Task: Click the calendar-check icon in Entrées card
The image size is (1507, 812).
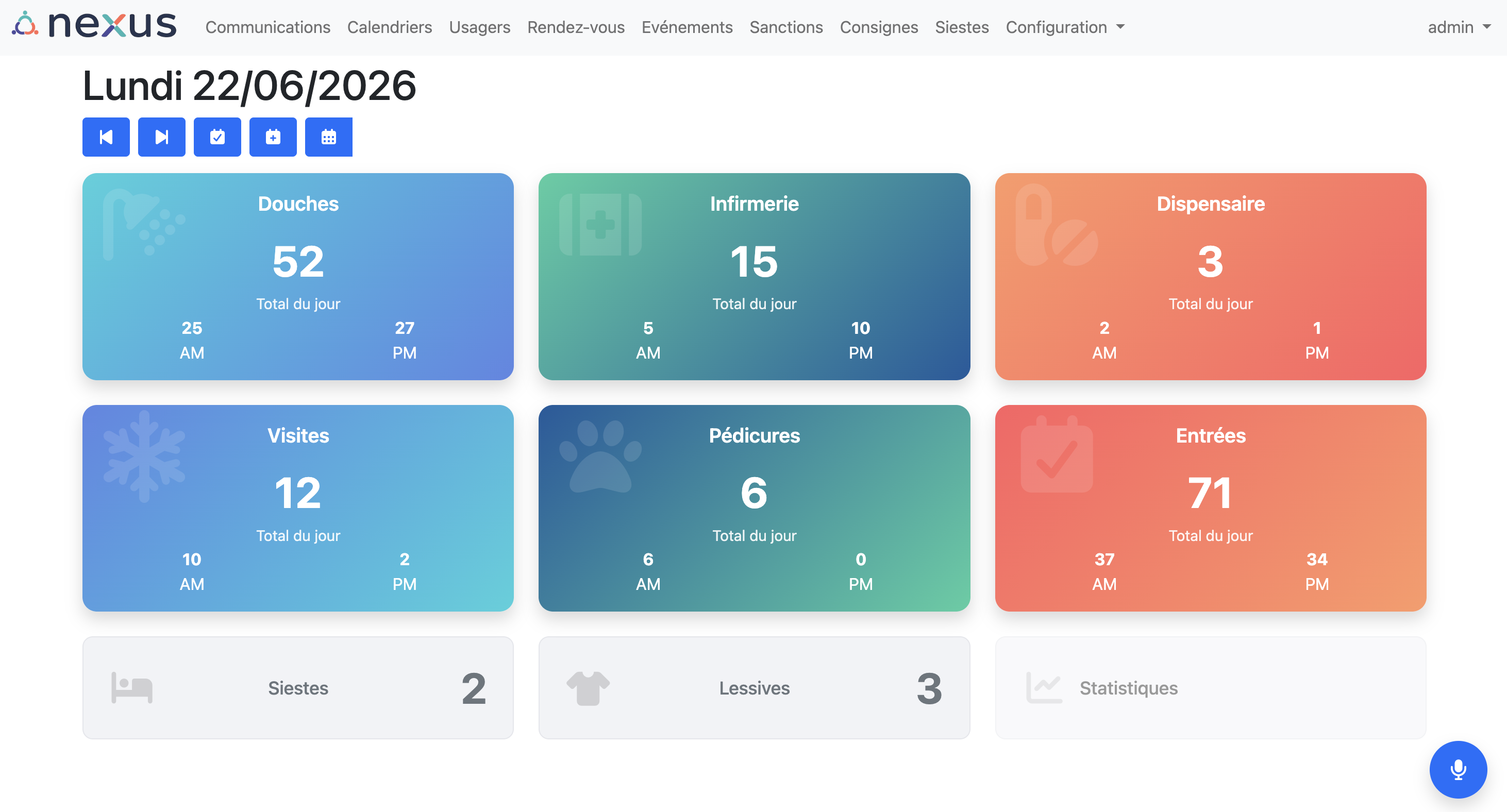Action: (x=1057, y=454)
